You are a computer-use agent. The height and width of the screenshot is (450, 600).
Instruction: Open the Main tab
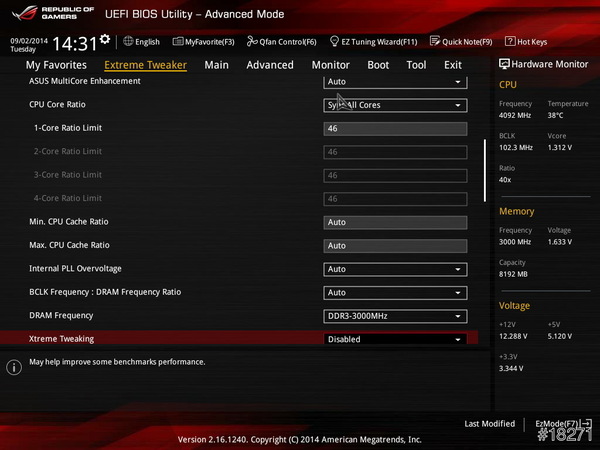tap(217, 65)
